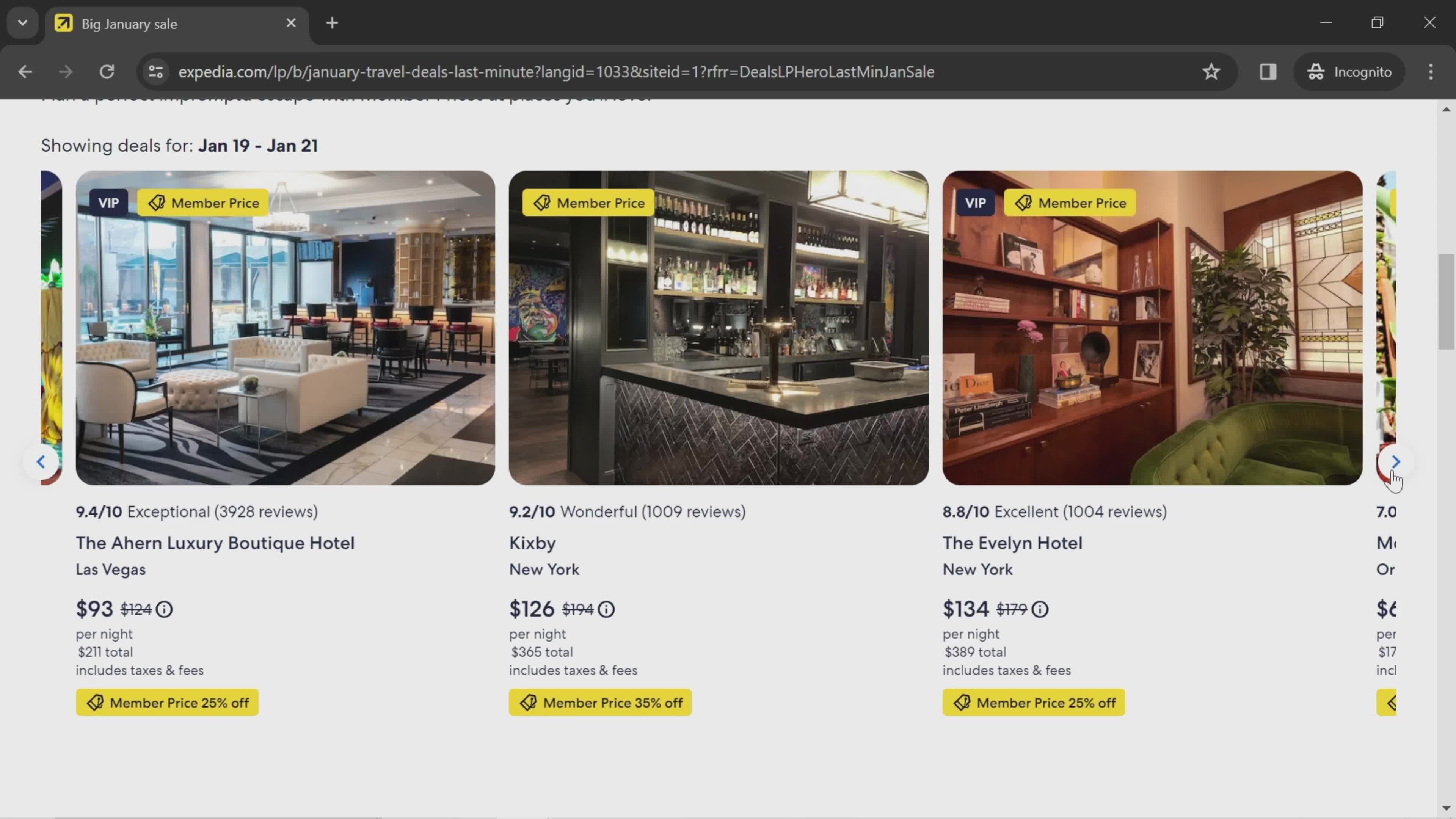Click the Jan 19 - Jan 21 dates text
The image size is (1456, 819).
[x=258, y=146]
